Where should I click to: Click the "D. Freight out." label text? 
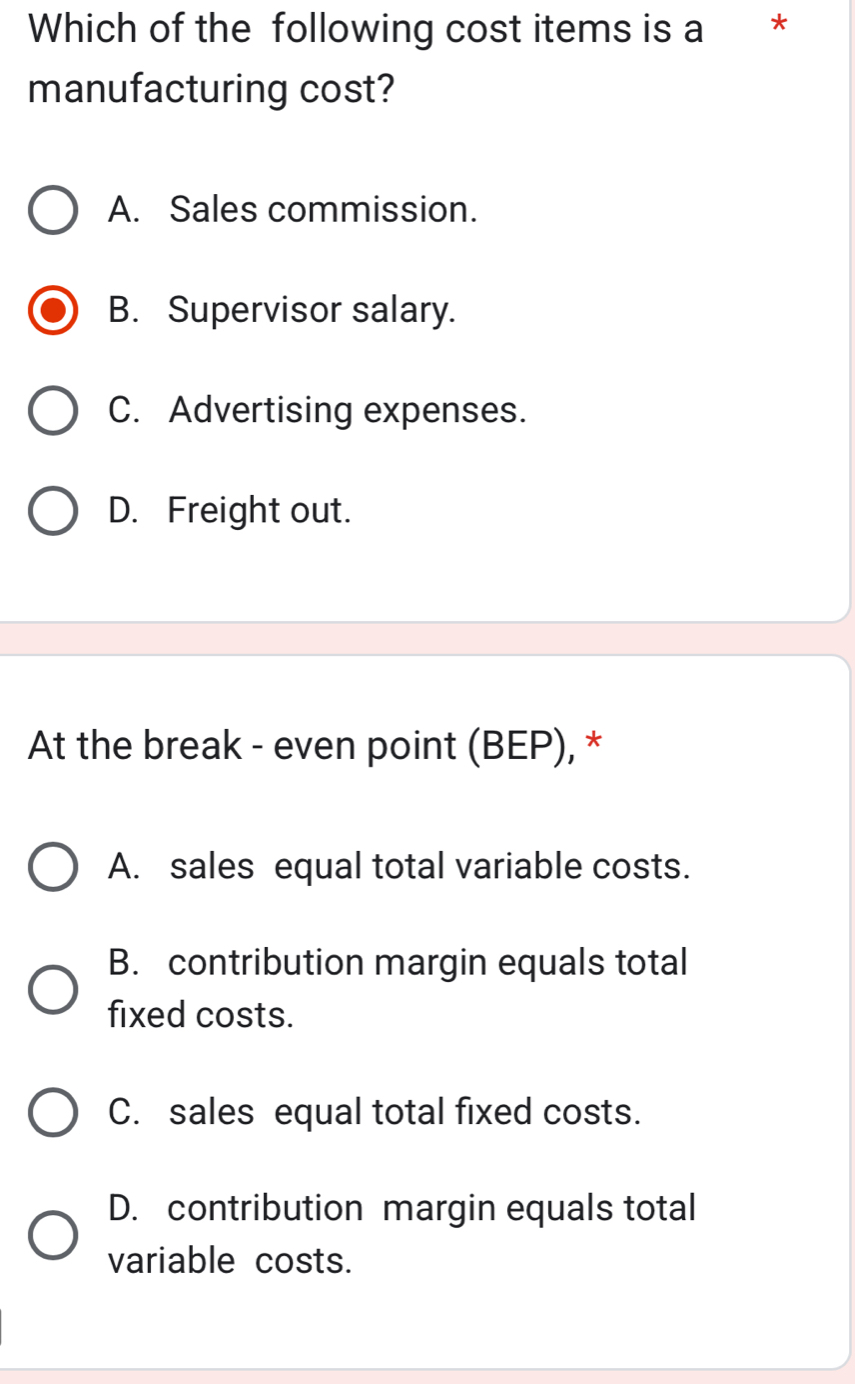pyautogui.click(x=230, y=511)
